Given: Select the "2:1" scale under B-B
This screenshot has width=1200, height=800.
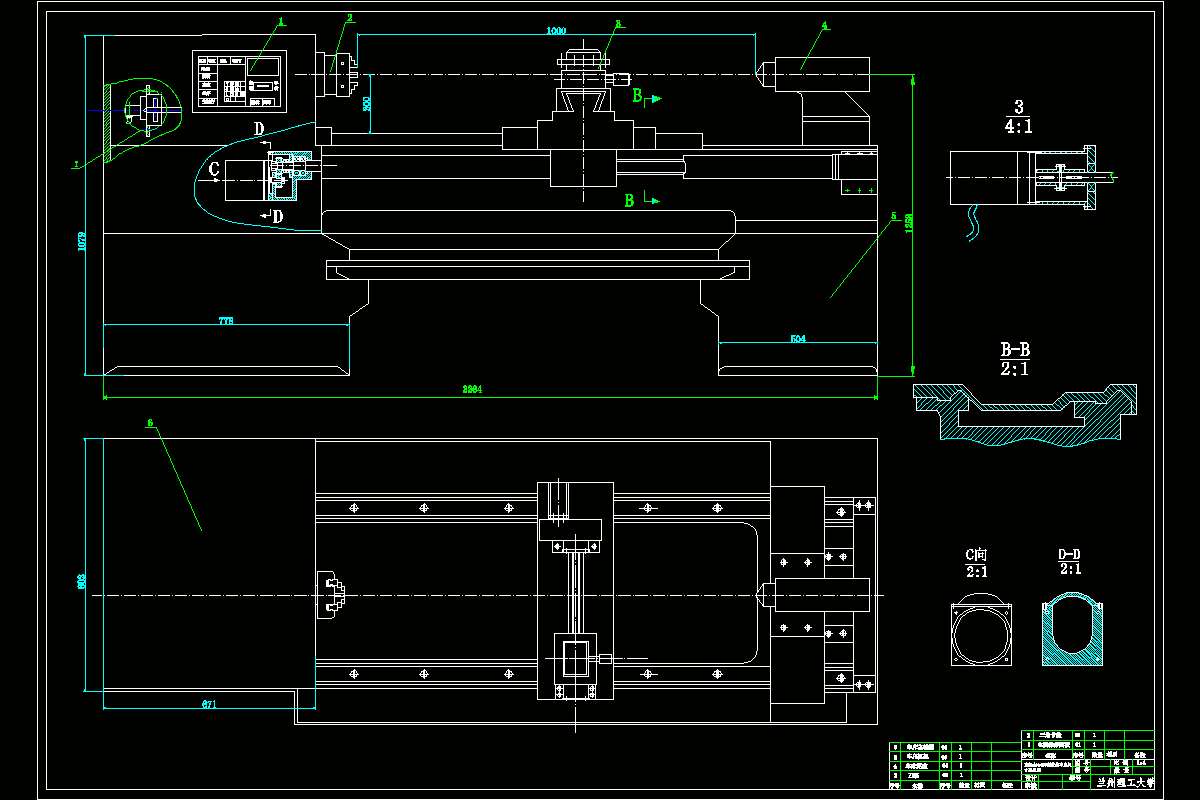Looking at the screenshot, I should click(x=1015, y=369).
